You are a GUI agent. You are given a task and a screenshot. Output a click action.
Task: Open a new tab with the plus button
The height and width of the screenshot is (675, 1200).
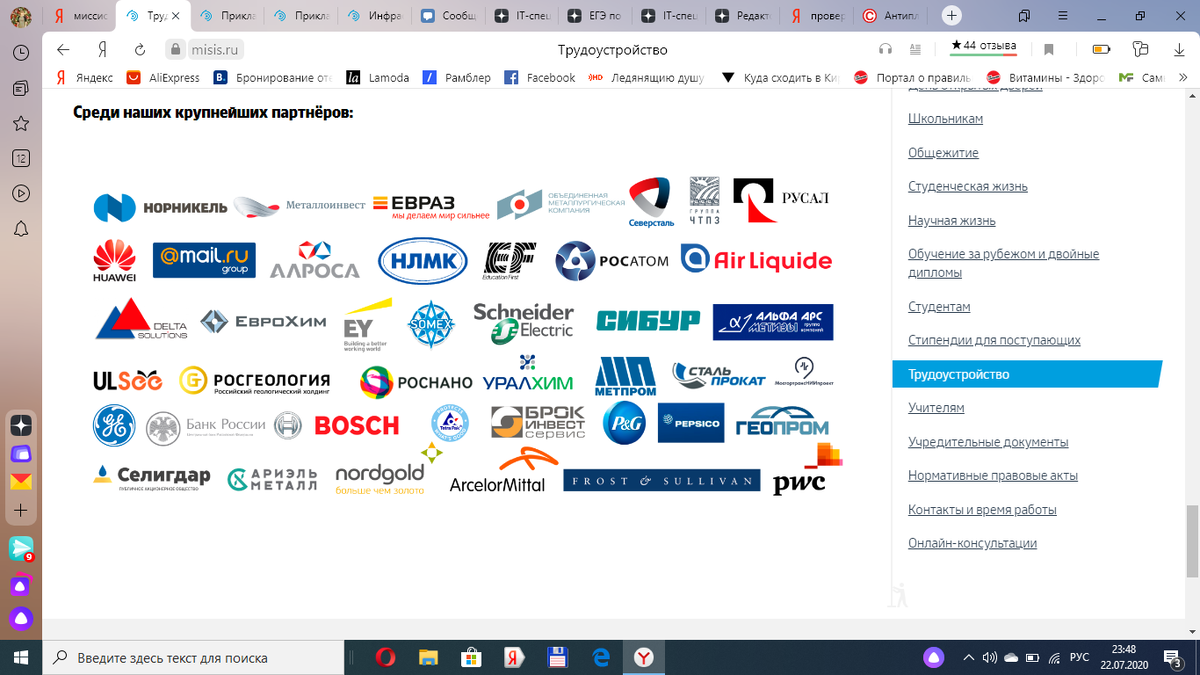(x=952, y=16)
